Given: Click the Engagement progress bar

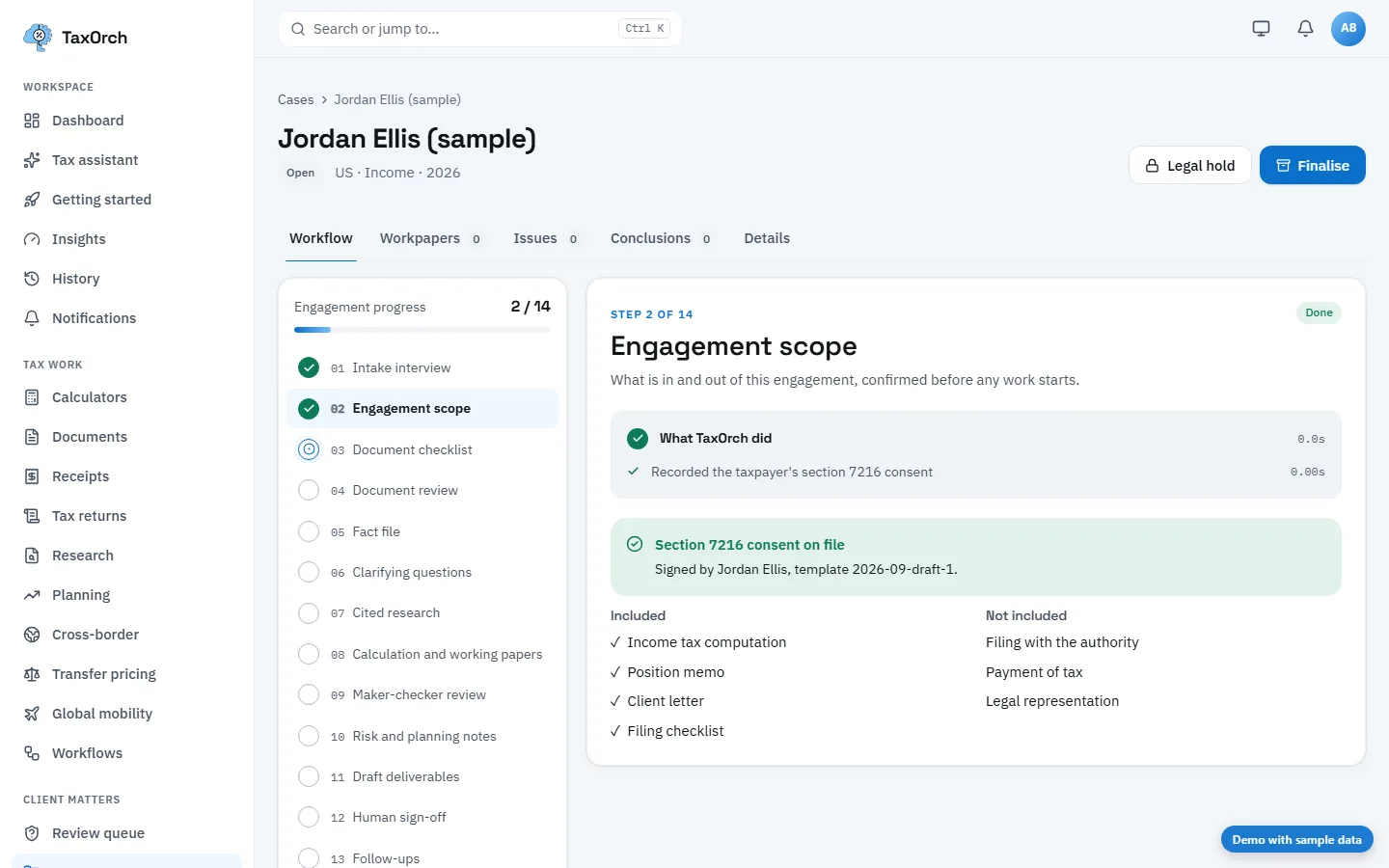Looking at the screenshot, I should coord(422,330).
